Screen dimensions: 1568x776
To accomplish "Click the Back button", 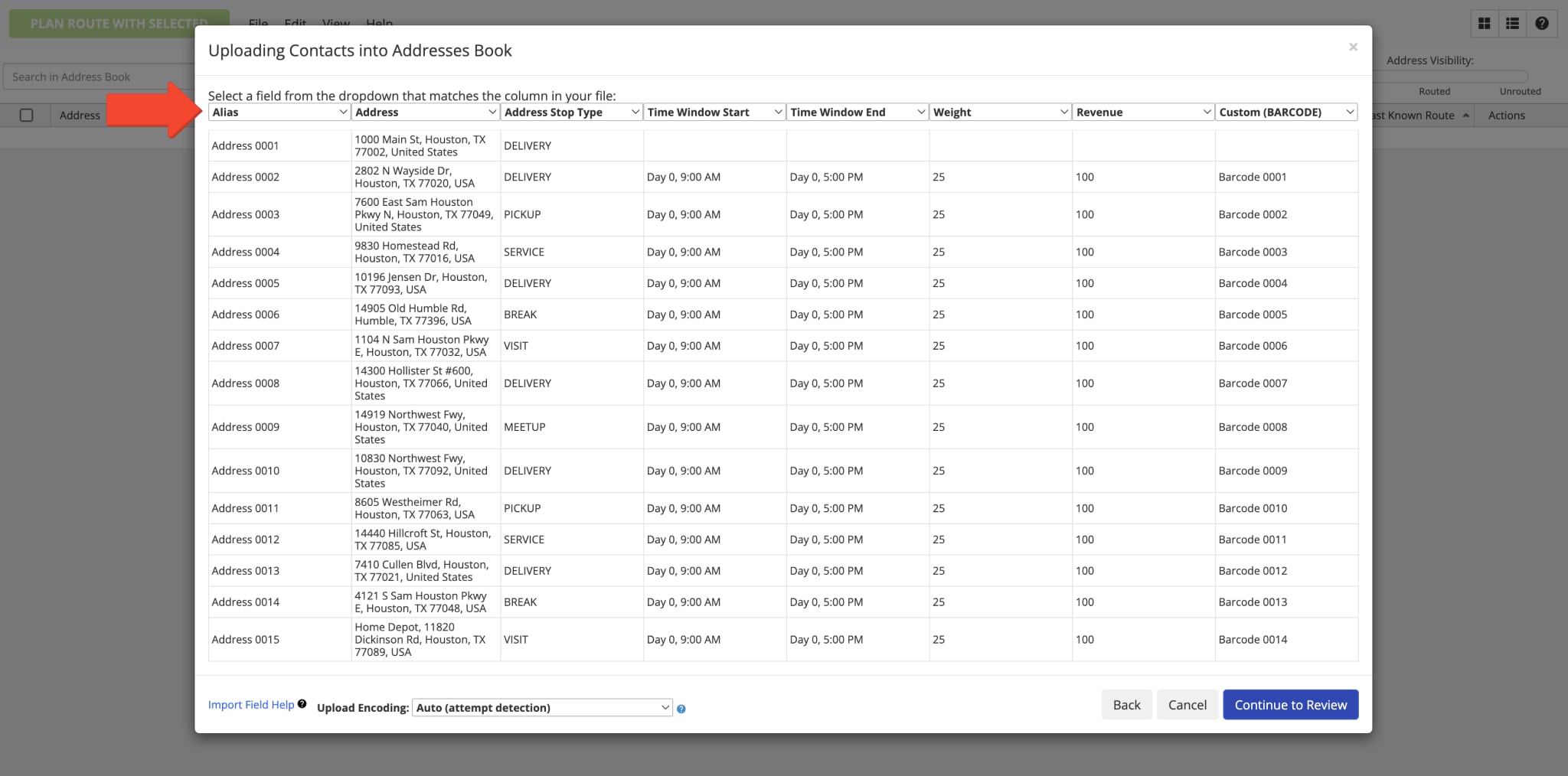I will [x=1126, y=705].
